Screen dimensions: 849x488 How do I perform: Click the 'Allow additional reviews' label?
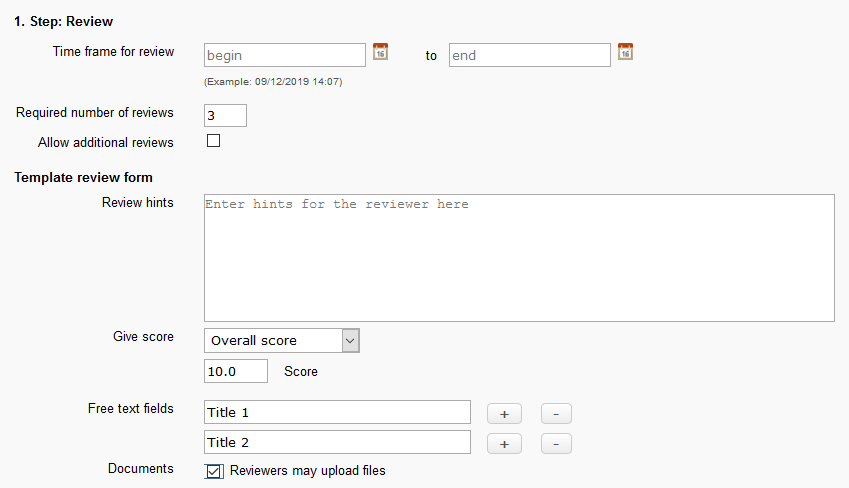click(106, 142)
